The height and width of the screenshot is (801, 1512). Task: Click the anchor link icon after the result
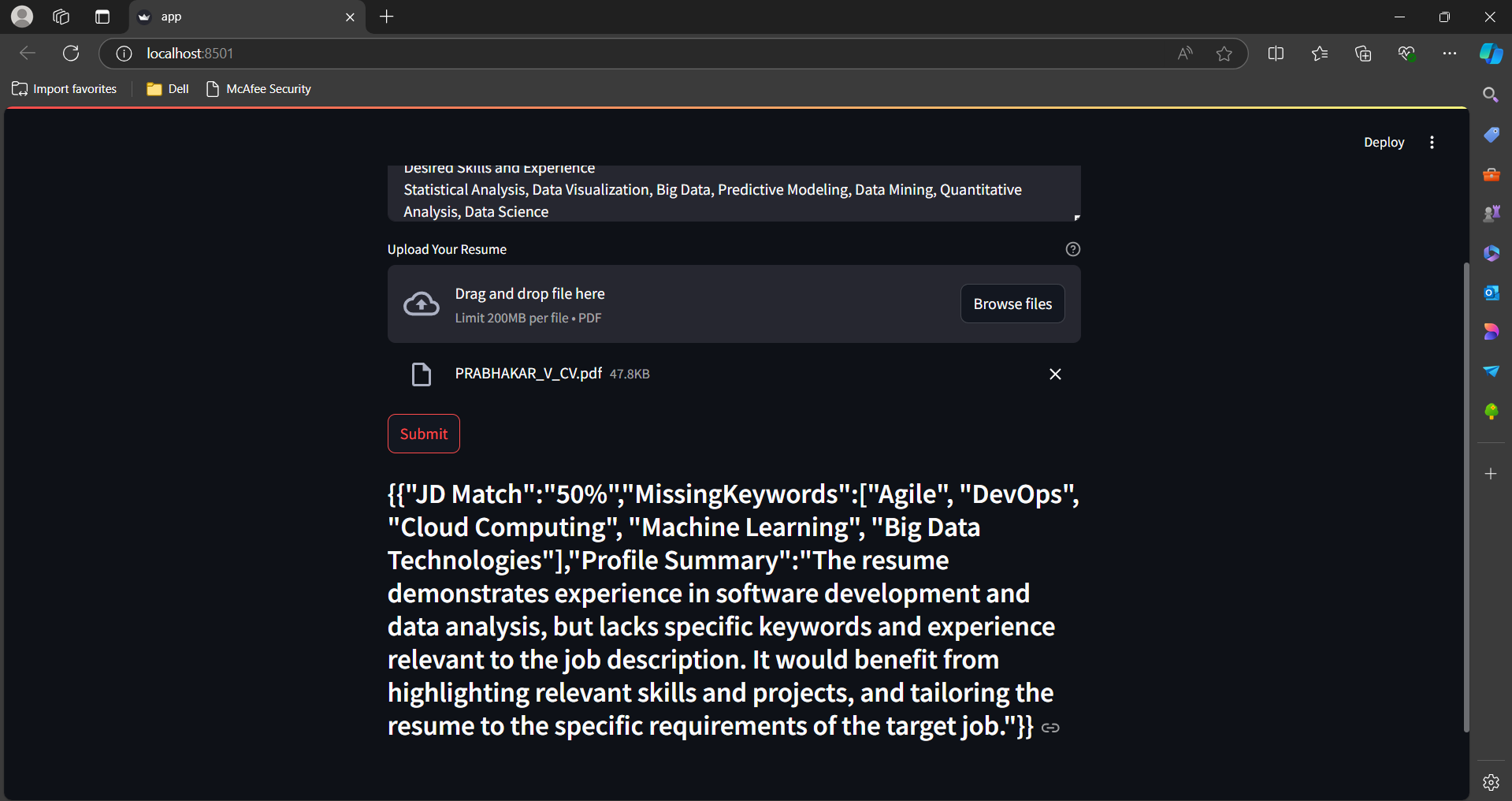(x=1050, y=728)
